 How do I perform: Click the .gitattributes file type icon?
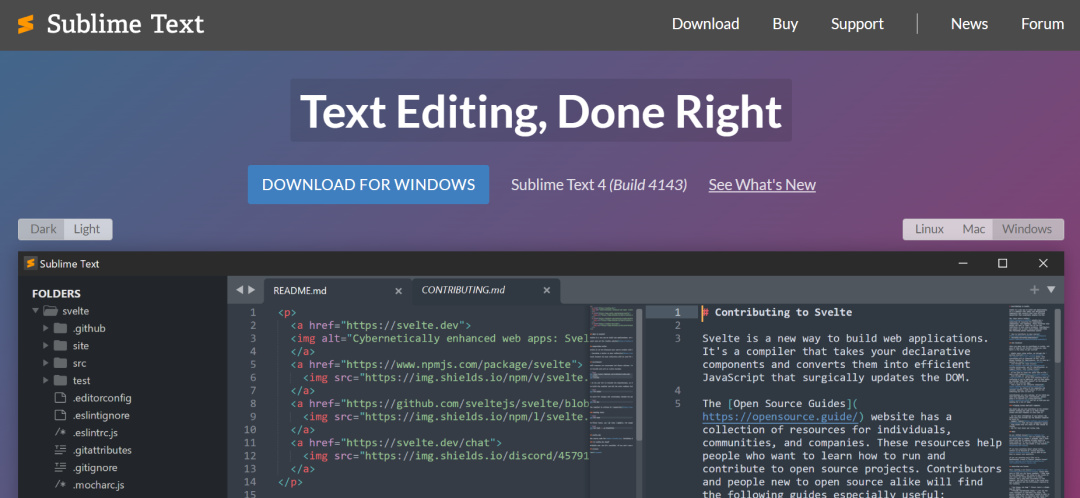point(60,450)
